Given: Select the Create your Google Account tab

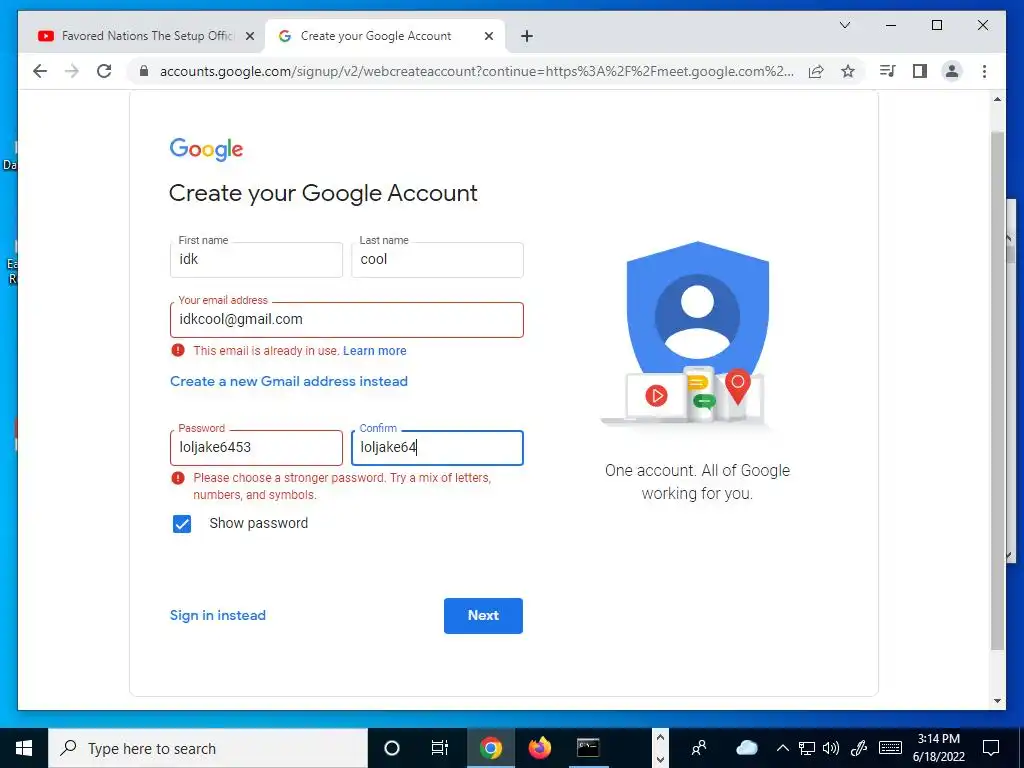Looking at the screenshot, I should click(x=385, y=36).
